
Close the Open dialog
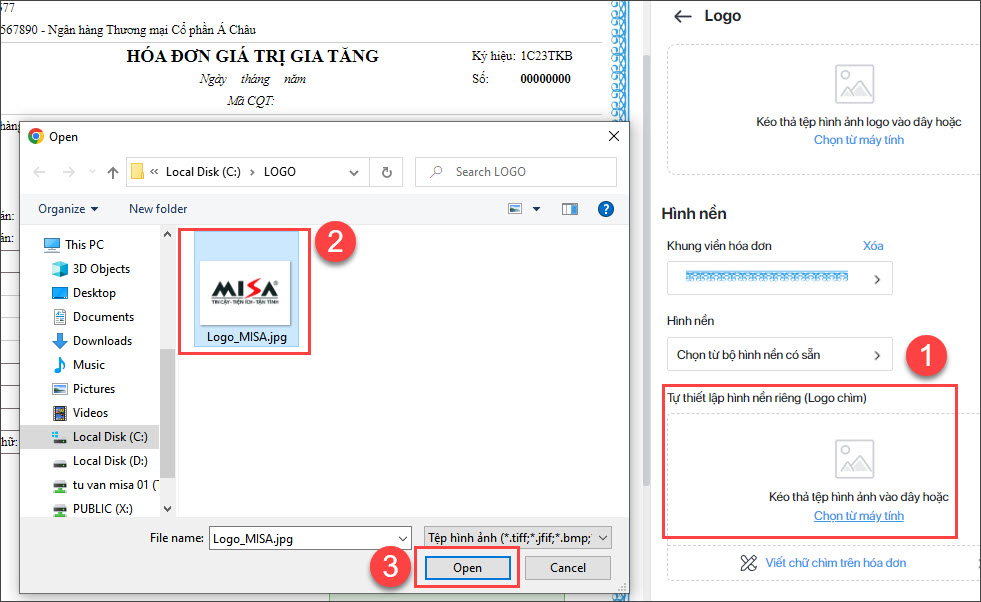[x=614, y=136]
